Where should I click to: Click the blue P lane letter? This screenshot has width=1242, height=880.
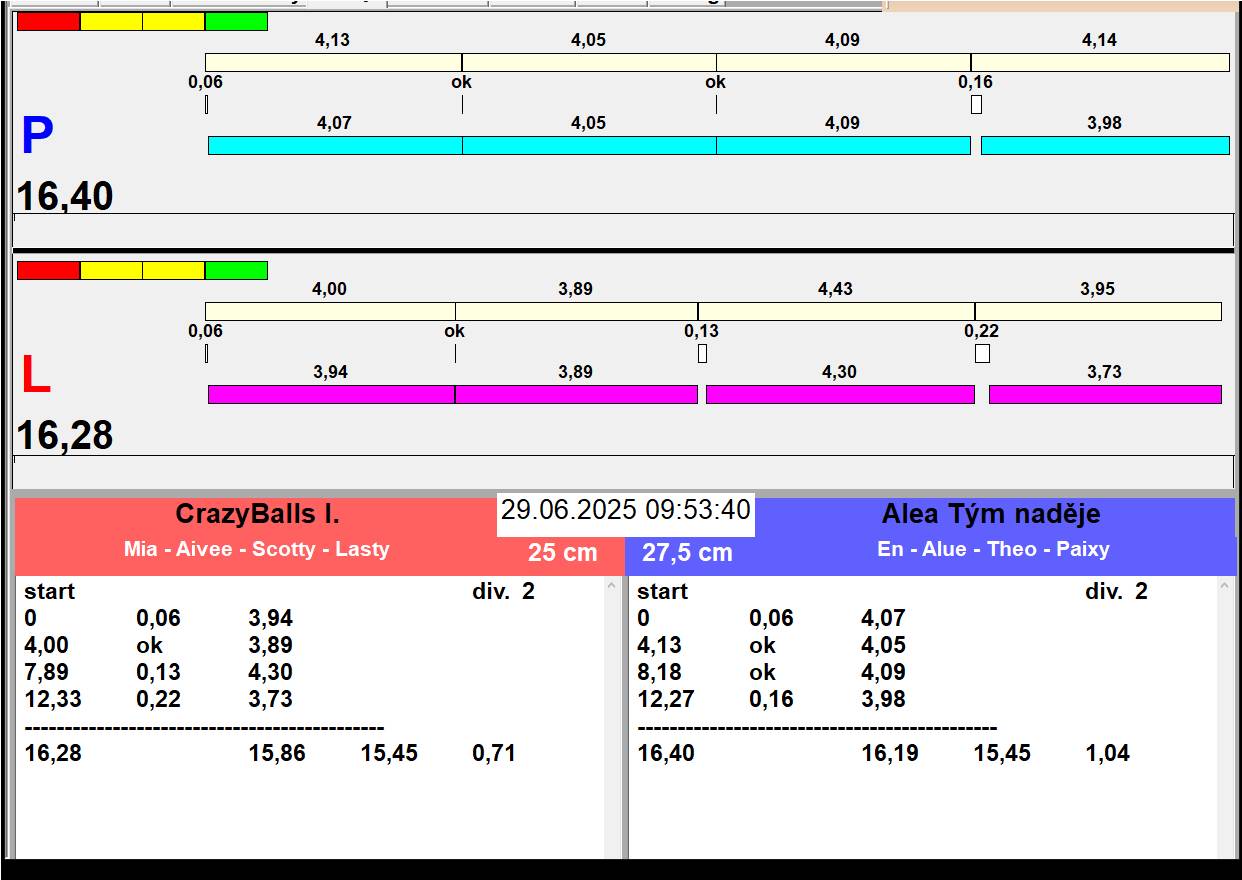tap(37, 137)
